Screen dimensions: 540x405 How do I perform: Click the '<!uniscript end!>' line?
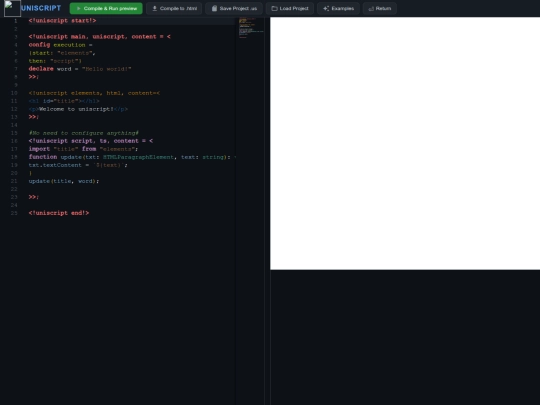59,213
